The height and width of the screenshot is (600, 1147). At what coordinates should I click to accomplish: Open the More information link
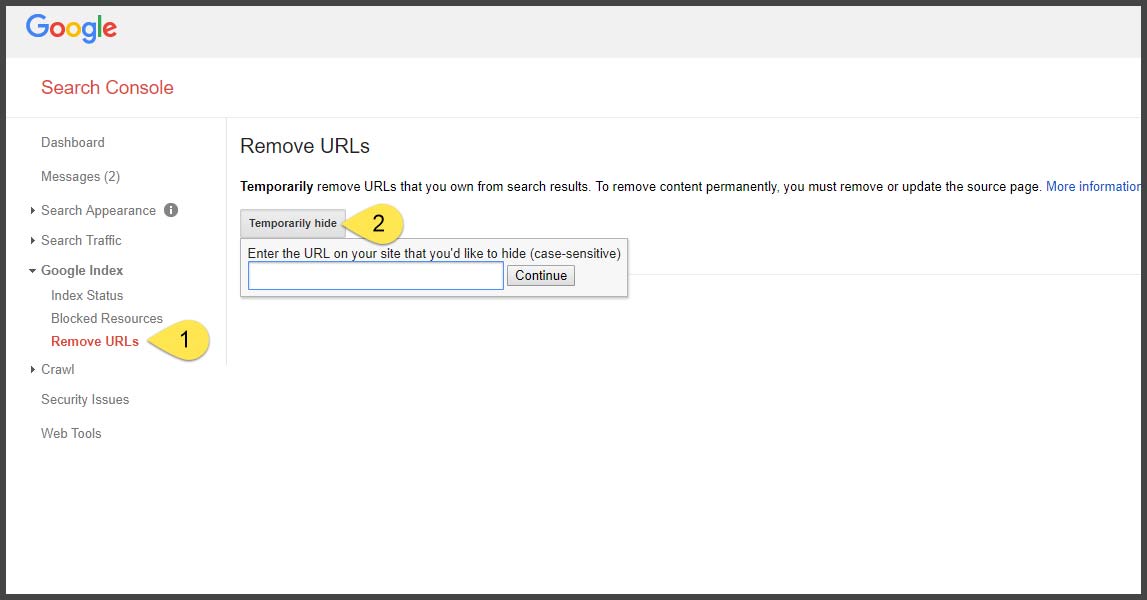(1093, 187)
